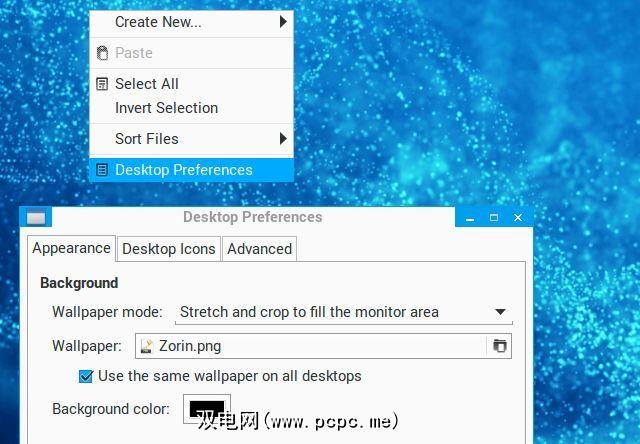Close the Desktop Preferences dialog
Image resolution: width=640 pixels, height=444 pixels.
click(518, 218)
